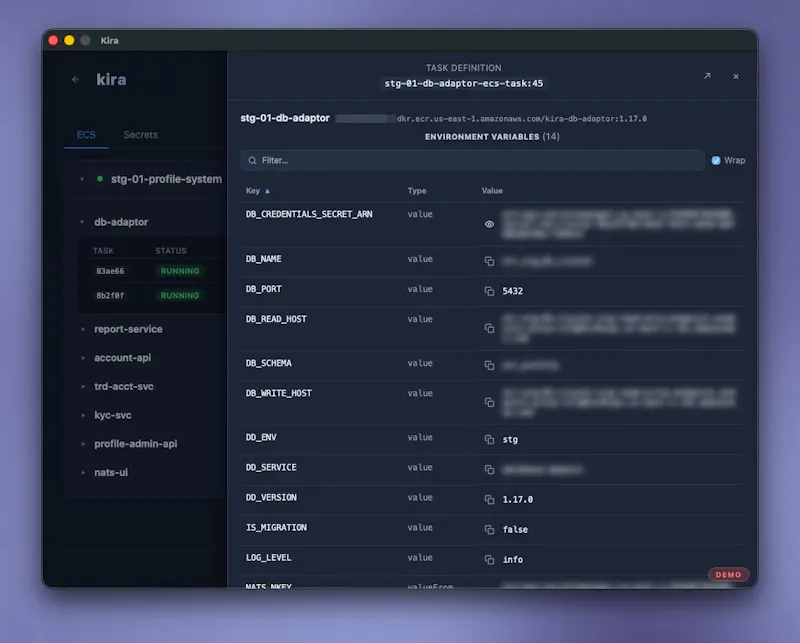Expand the nats-ui entry
The image size is (800, 643).
pos(83,473)
